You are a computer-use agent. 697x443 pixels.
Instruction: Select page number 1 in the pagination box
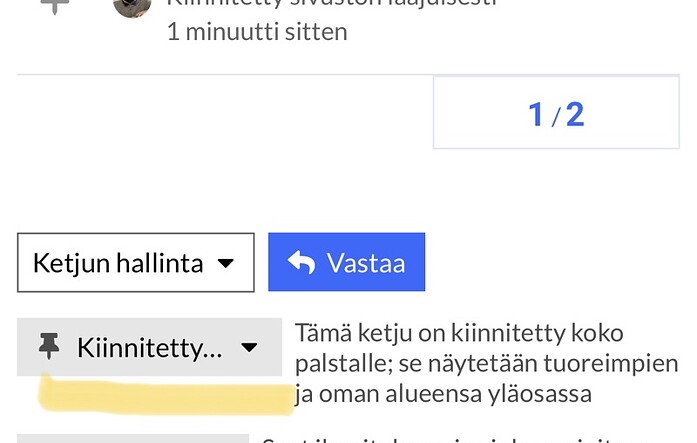pos(535,114)
